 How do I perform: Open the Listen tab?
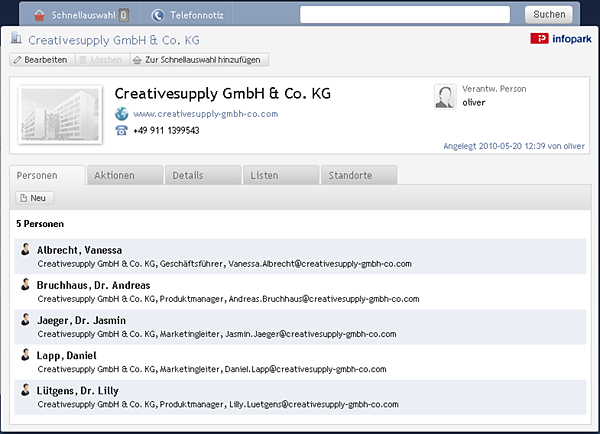[x=281, y=175]
